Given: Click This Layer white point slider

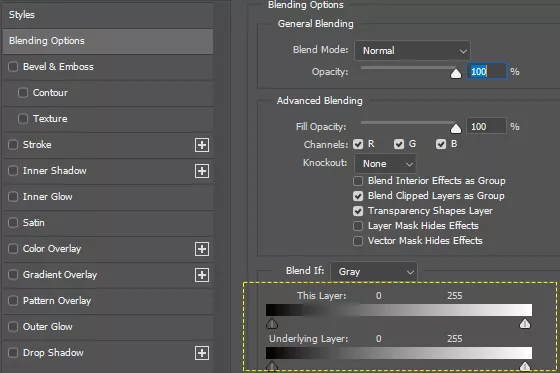Looking at the screenshot, I should [525, 324].
